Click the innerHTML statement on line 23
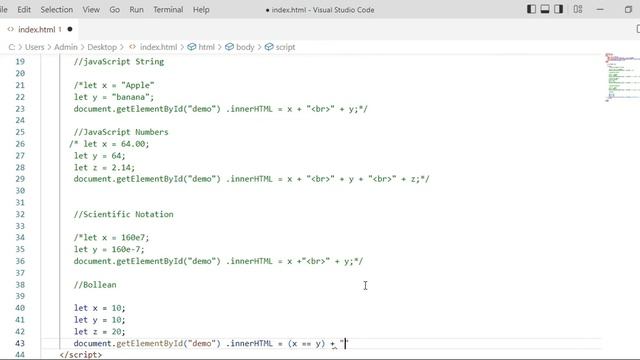 coord(221,109)
